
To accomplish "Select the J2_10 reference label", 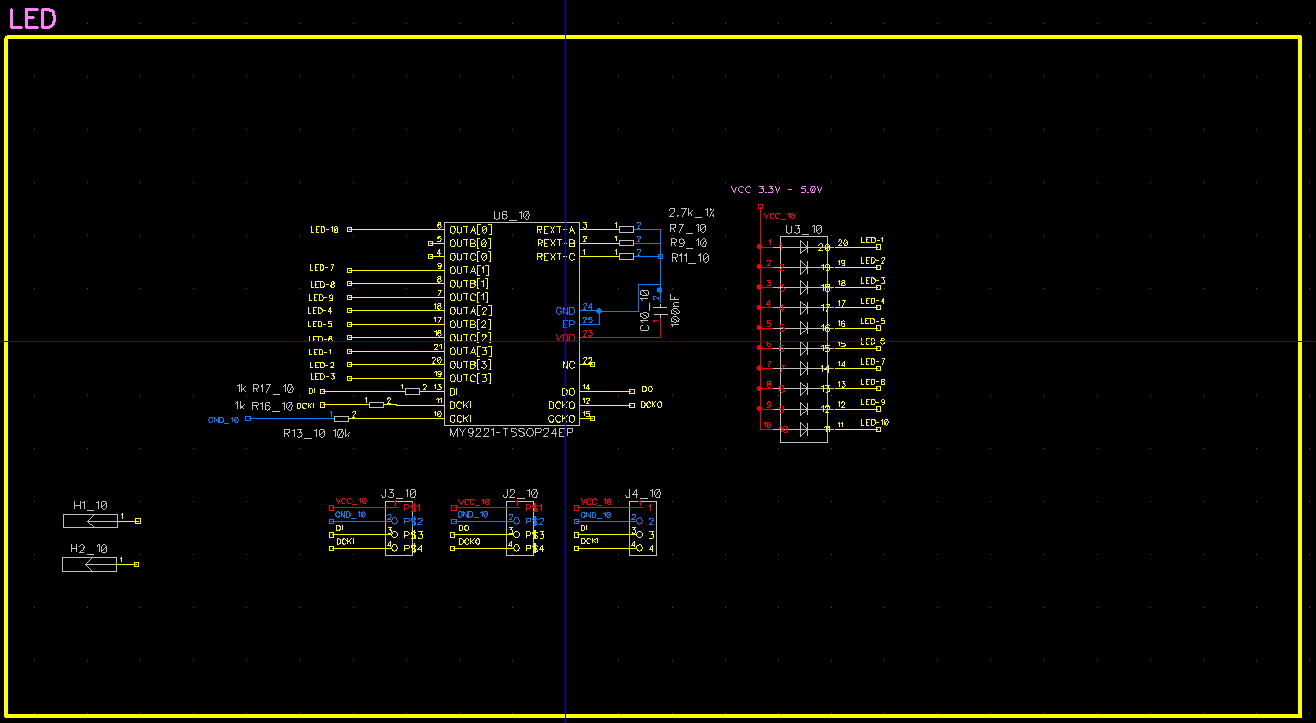I will (x=520, y=494).
